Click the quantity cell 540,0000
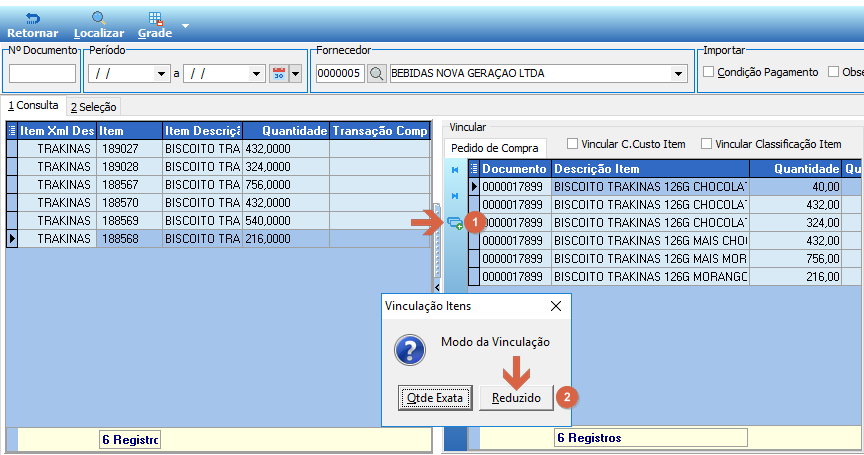The width and height of the screenshot is (864, 455). click(x=286, y=221)
